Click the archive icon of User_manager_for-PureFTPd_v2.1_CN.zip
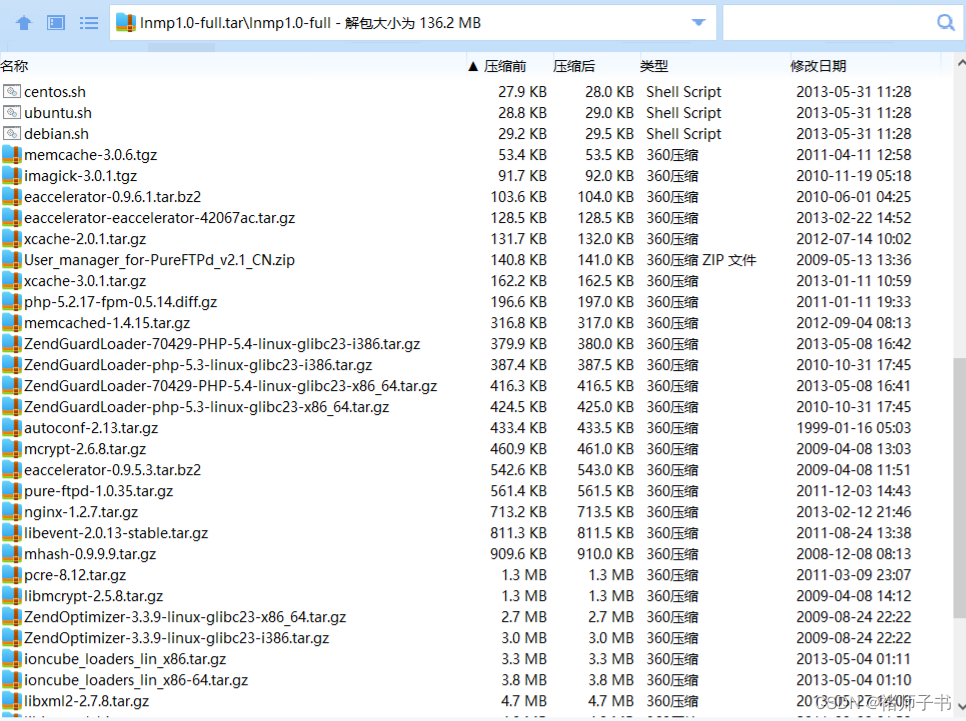 click(x=12, y=259)
